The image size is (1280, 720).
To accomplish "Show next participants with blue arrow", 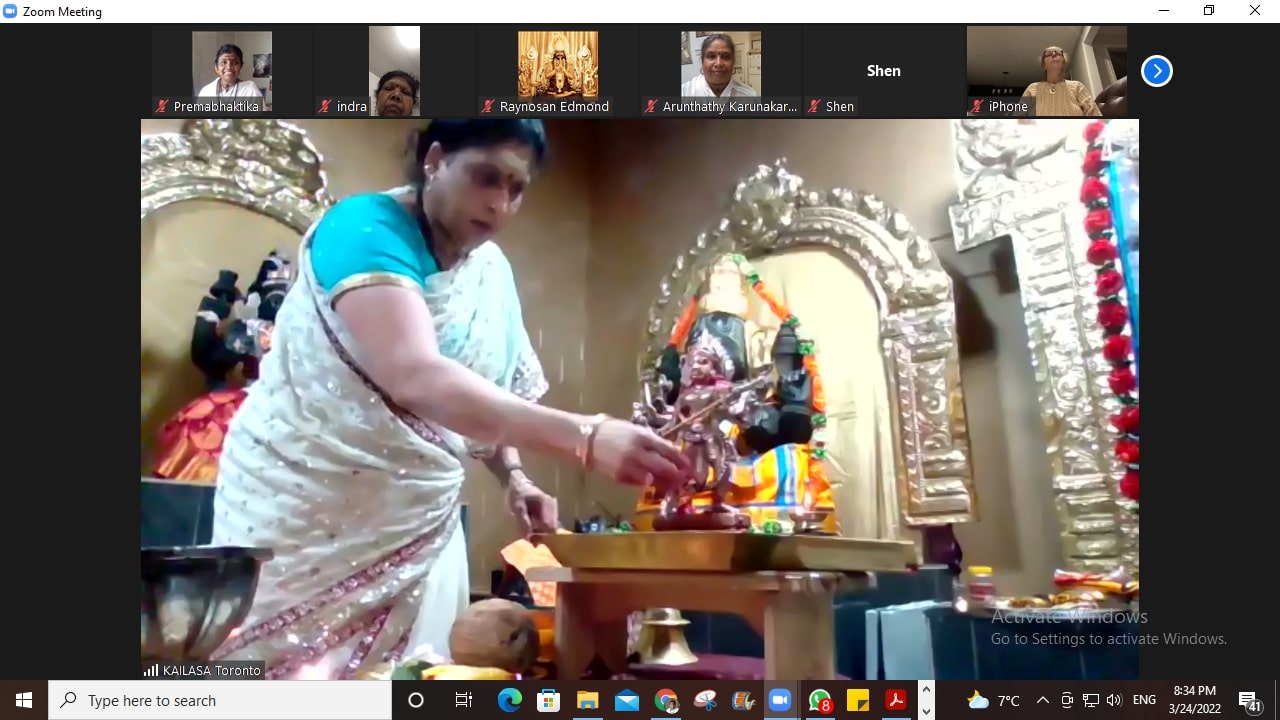I will coord(1156,71).
